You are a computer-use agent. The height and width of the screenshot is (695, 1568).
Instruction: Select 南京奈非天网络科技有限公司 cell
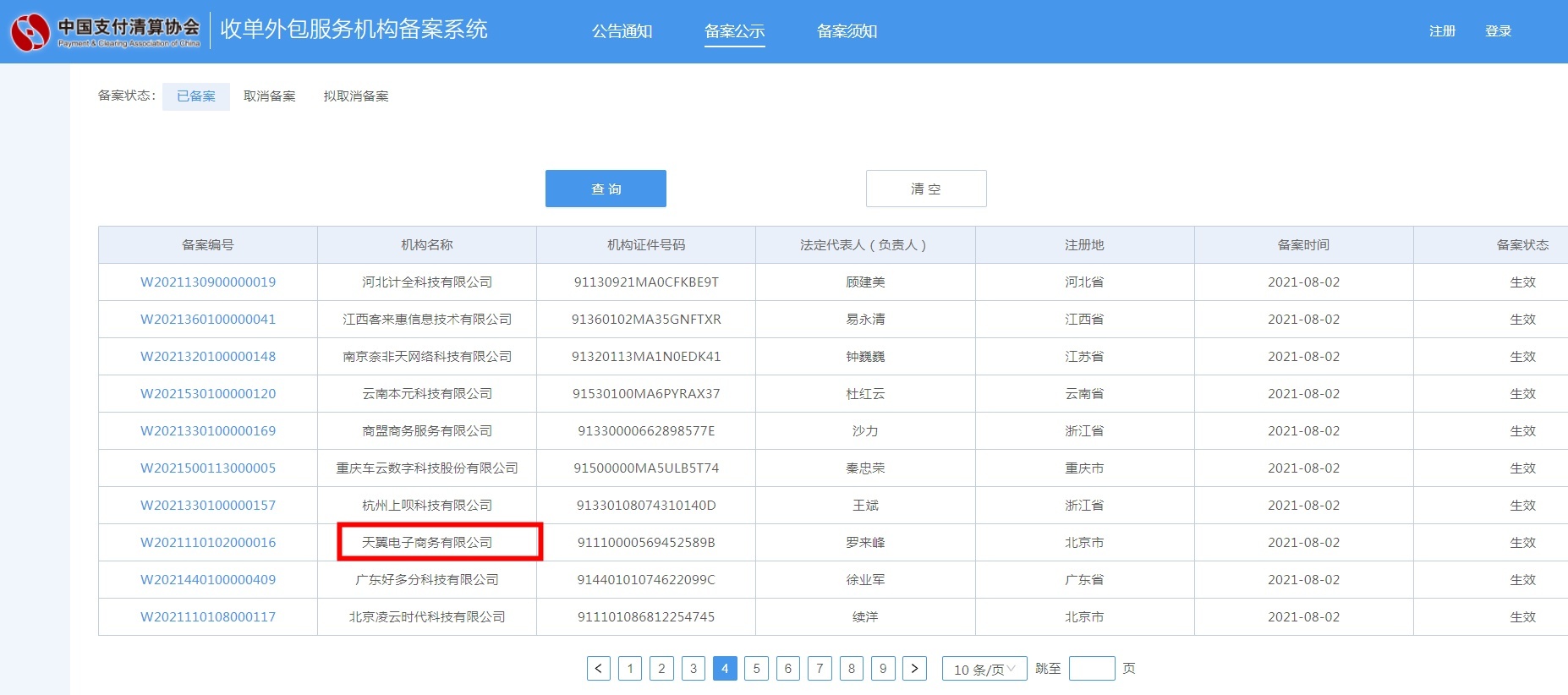(427, 357)
